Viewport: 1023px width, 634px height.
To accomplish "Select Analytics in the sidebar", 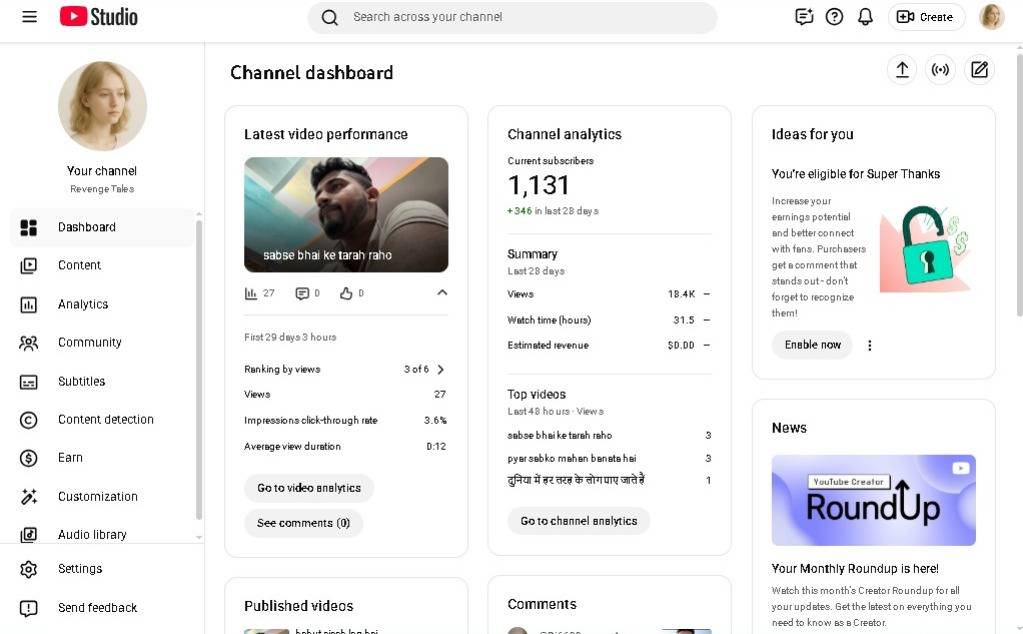I will (83, 304).
